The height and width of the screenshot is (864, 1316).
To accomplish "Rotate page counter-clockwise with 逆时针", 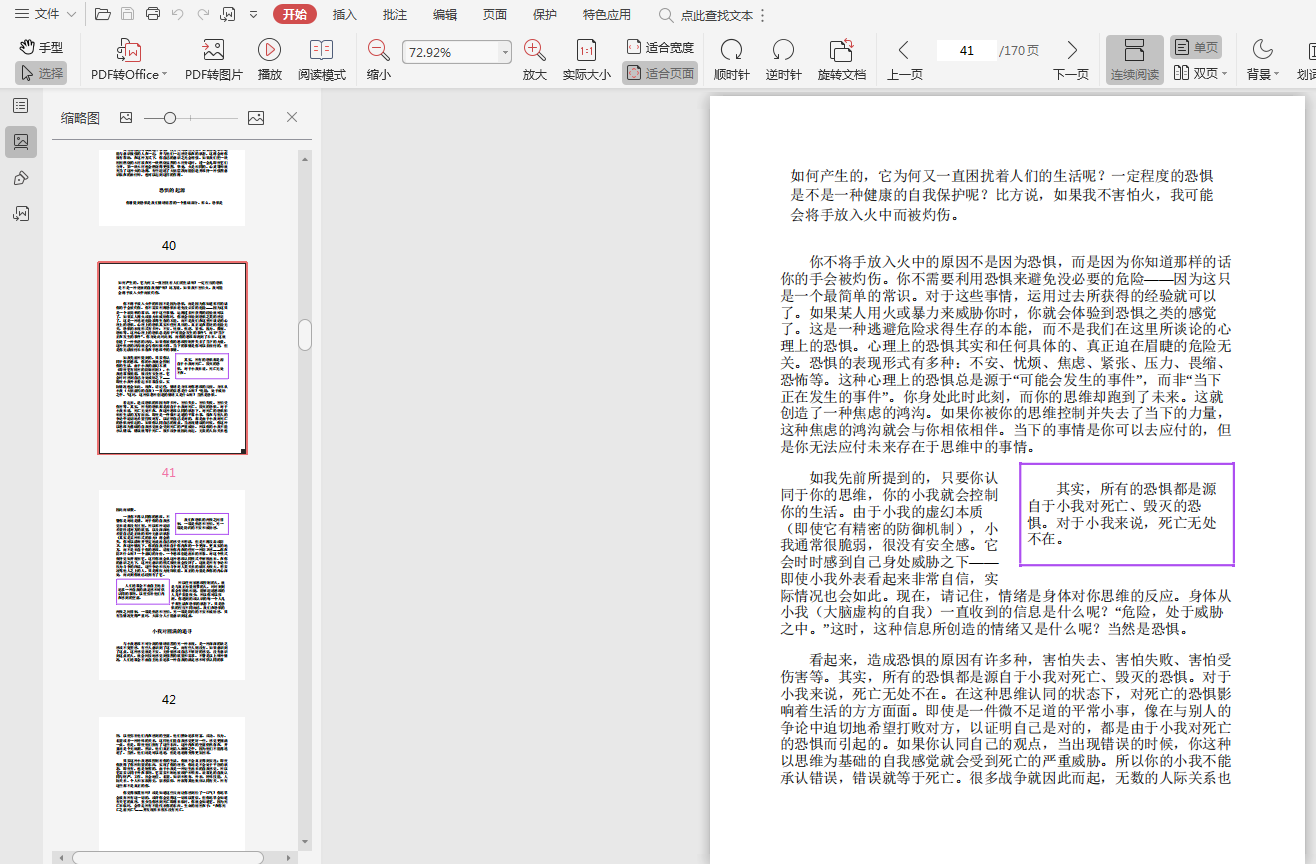I will 783,50.
